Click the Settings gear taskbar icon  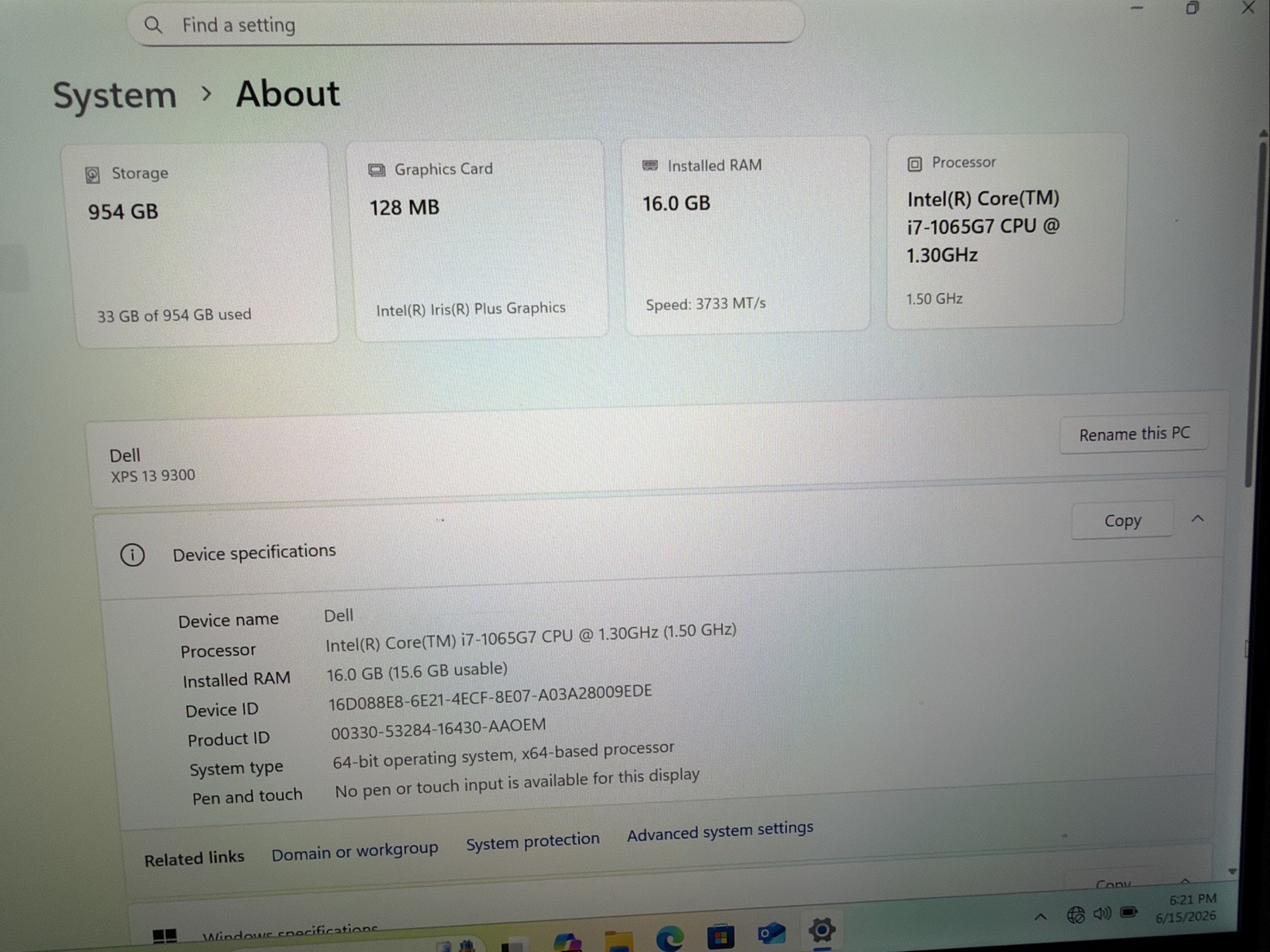click(822, 929)
